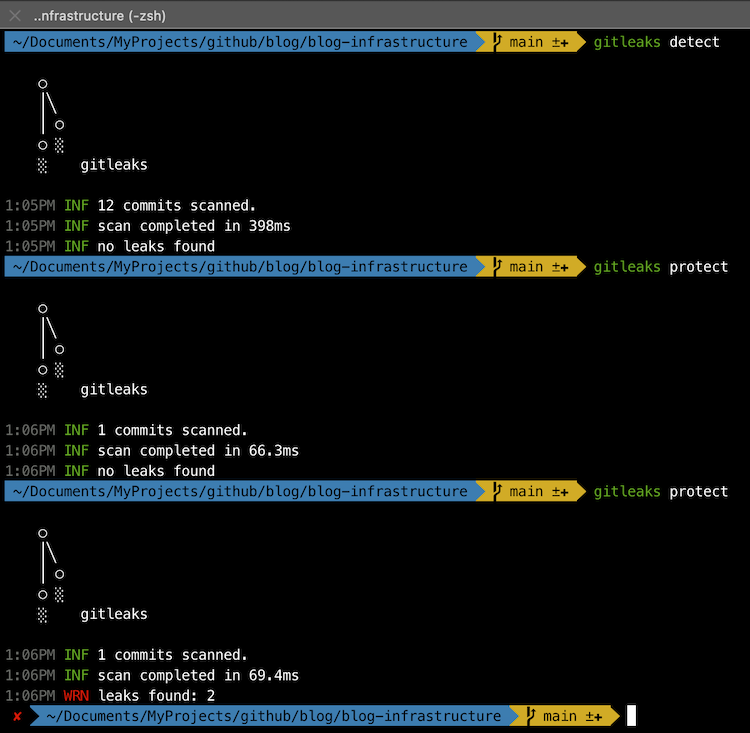
Task: Select the ..nfrastructure (-zsh) tab title
Action: (x=99, y=16)
